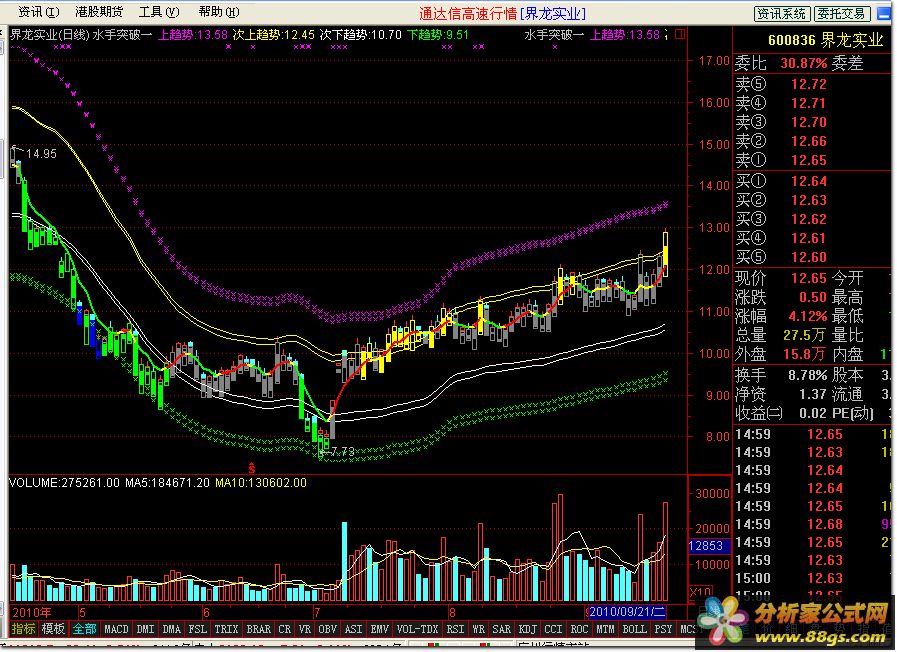Select the MTM indicator tab
897x652 pixels.
pyautogui.click(x=606, y=629)
